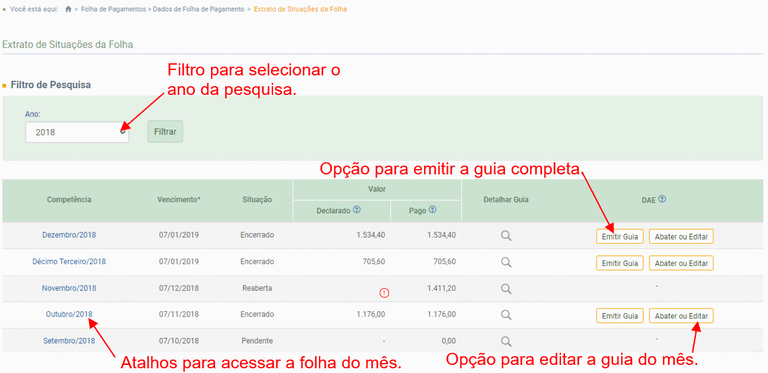Open magnifier detail for Outubro/2018 row
Screen dimensions: 768x373
point(506,315)
